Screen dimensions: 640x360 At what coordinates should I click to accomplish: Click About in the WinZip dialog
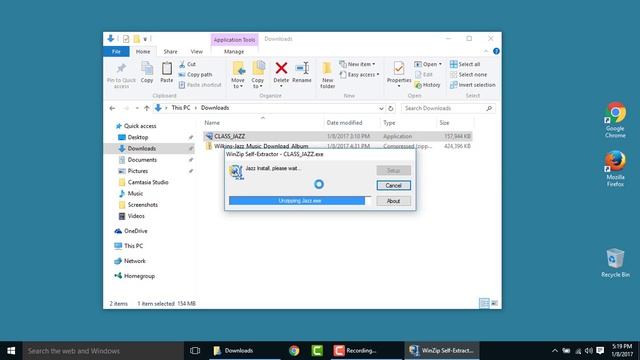point(393,201)
